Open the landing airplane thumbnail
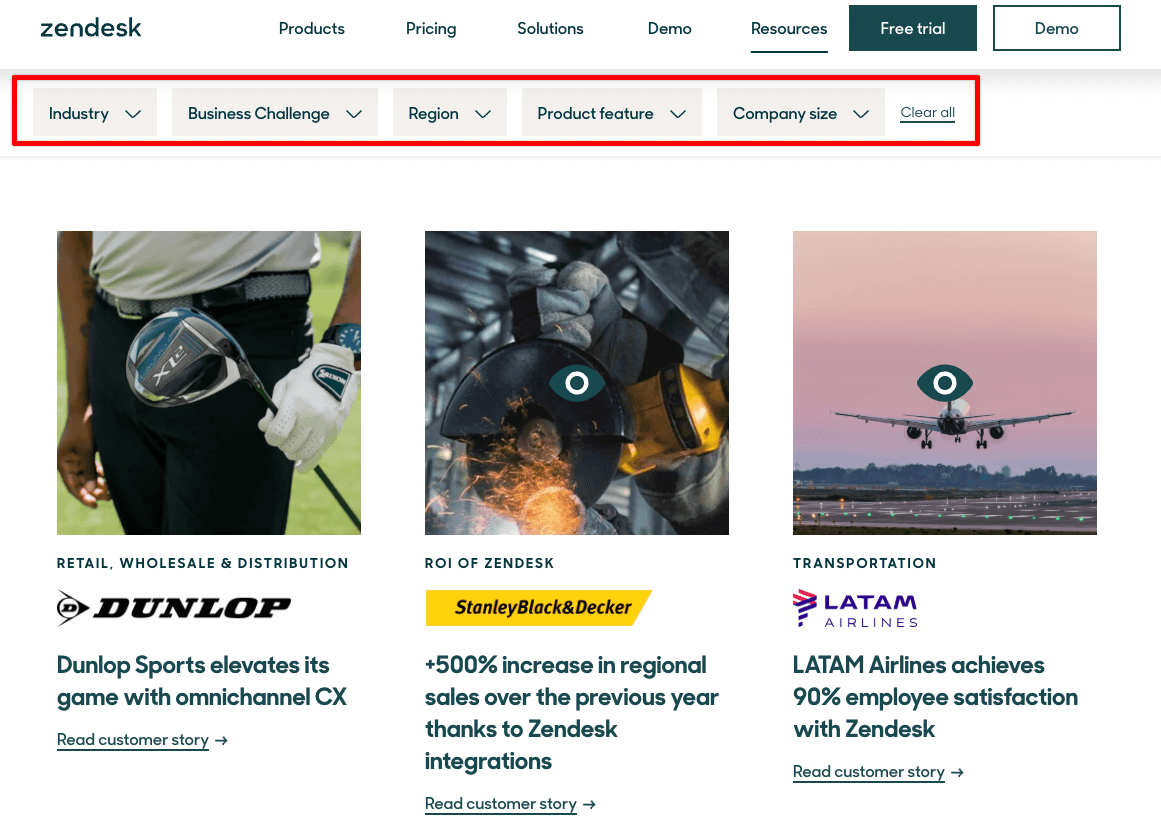Viewport: 1161px width, 834px height. 945,383
